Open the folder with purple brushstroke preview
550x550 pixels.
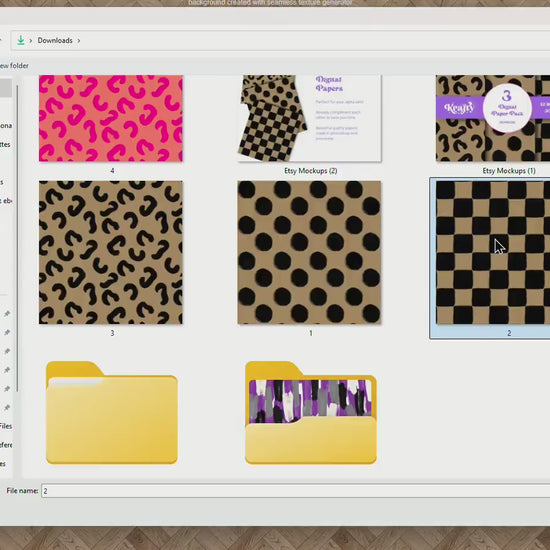(311, 412)
